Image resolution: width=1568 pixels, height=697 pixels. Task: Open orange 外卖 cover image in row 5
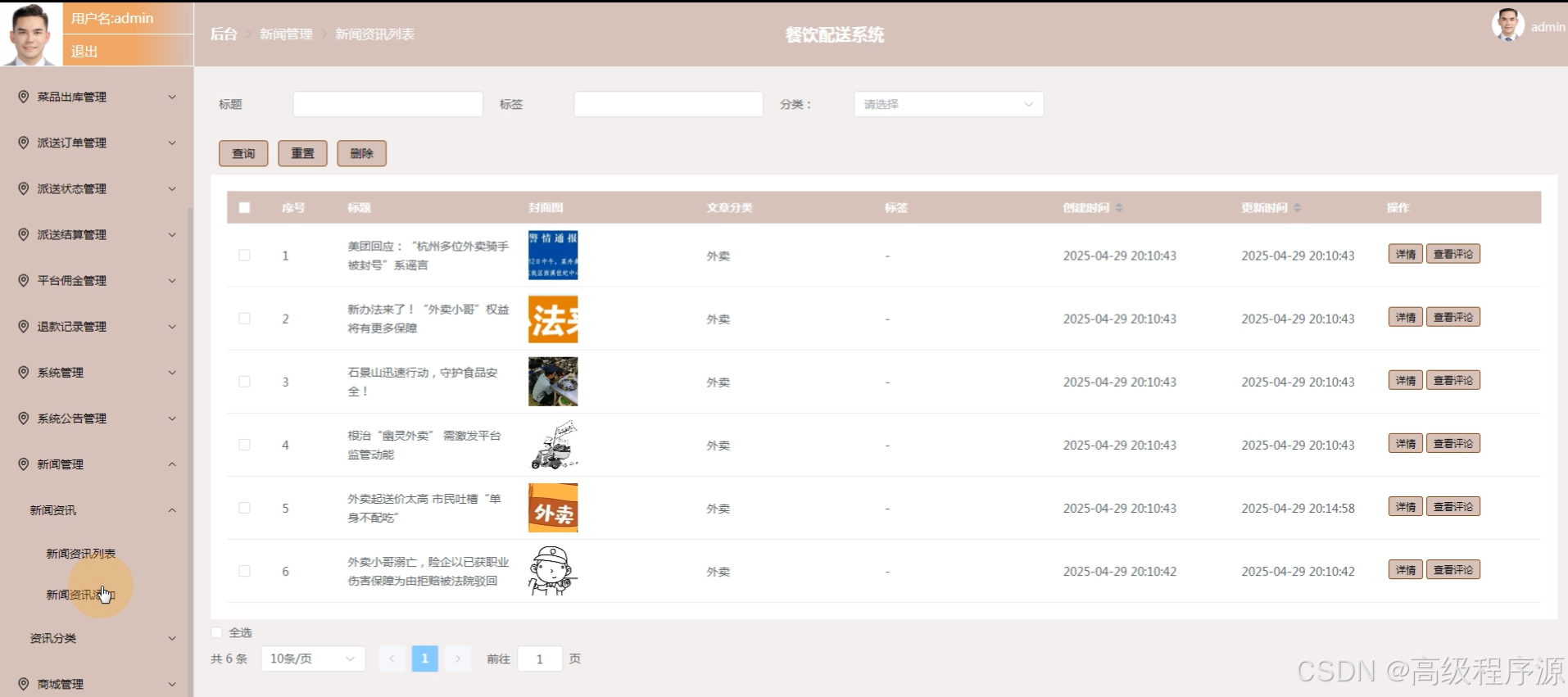click(553, 508)
